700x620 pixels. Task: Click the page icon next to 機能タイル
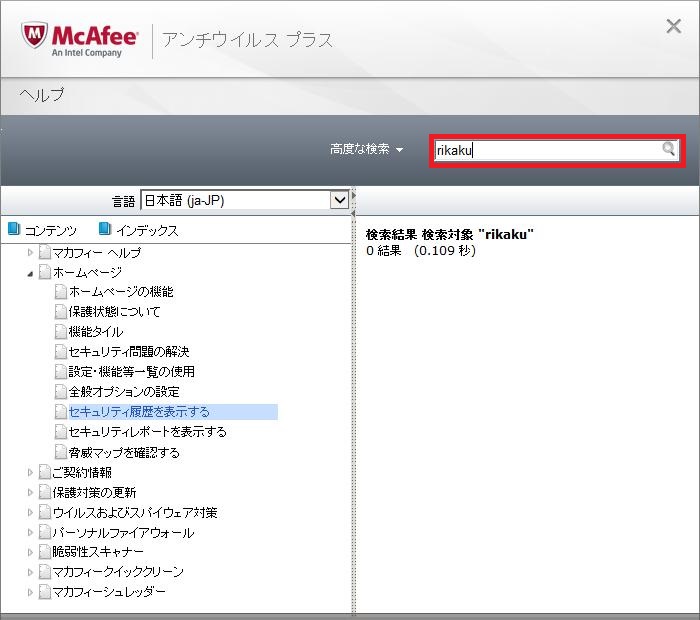click(x=61, y=332)
